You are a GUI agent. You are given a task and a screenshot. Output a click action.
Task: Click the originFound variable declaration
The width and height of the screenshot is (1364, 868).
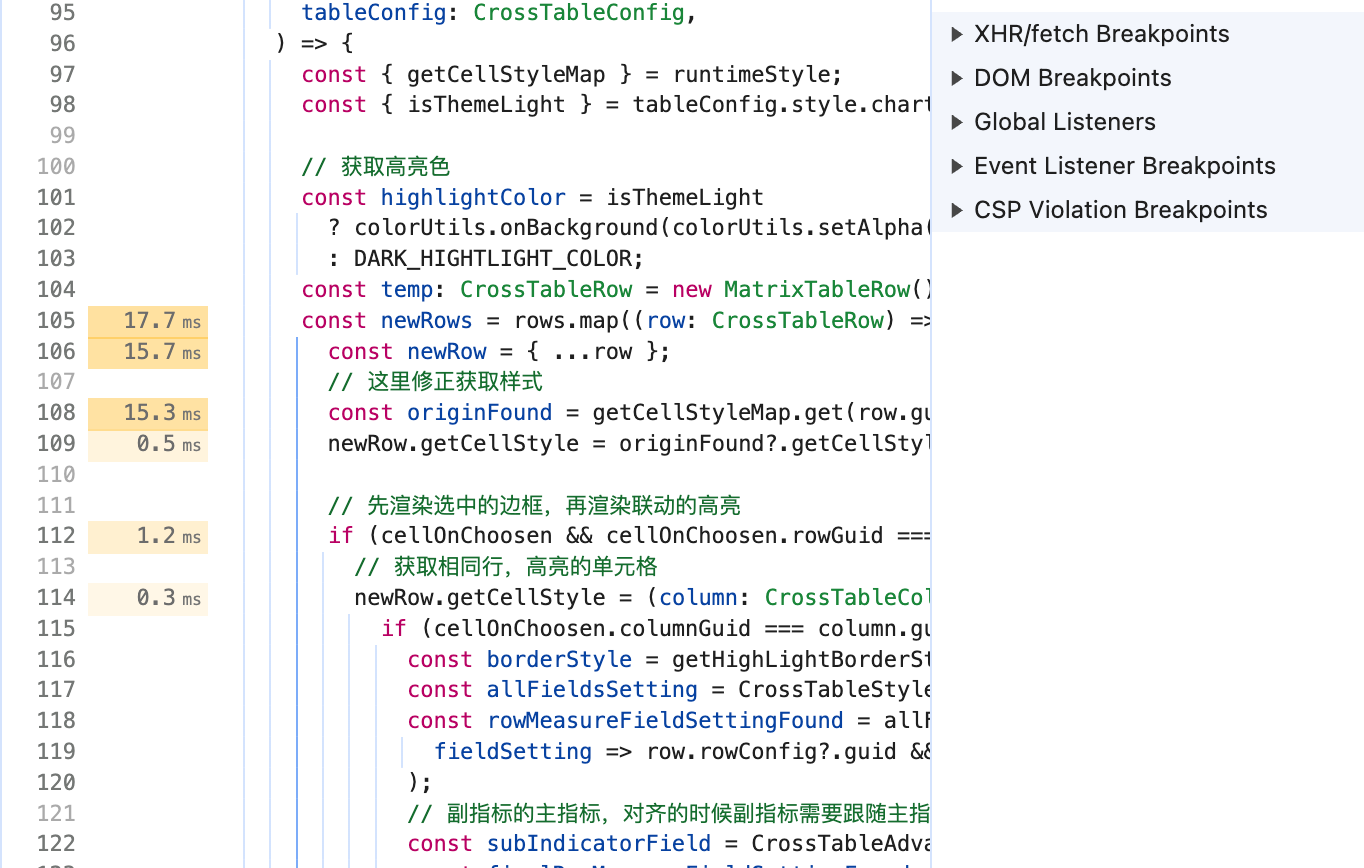click(x=480, y=412)
